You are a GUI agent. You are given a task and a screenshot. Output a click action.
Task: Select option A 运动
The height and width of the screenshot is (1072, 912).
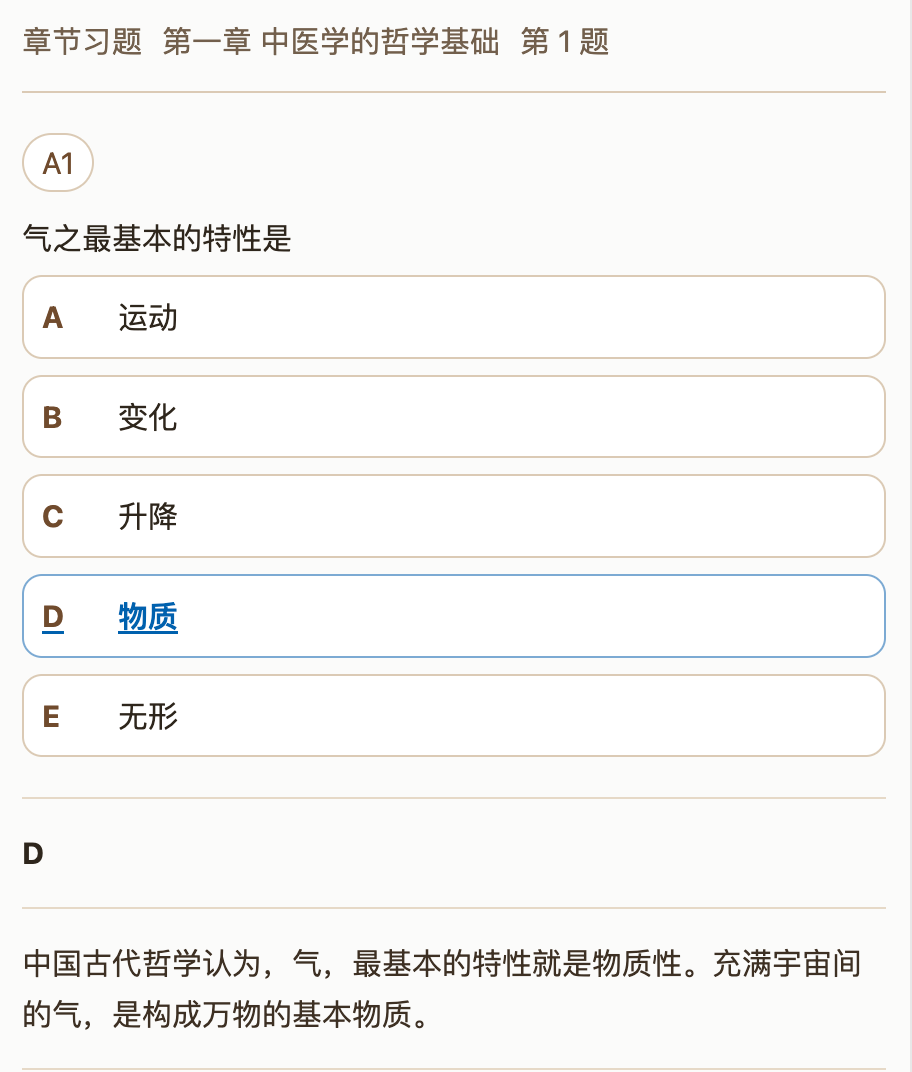pyautogui.click(x=454, y=317)
